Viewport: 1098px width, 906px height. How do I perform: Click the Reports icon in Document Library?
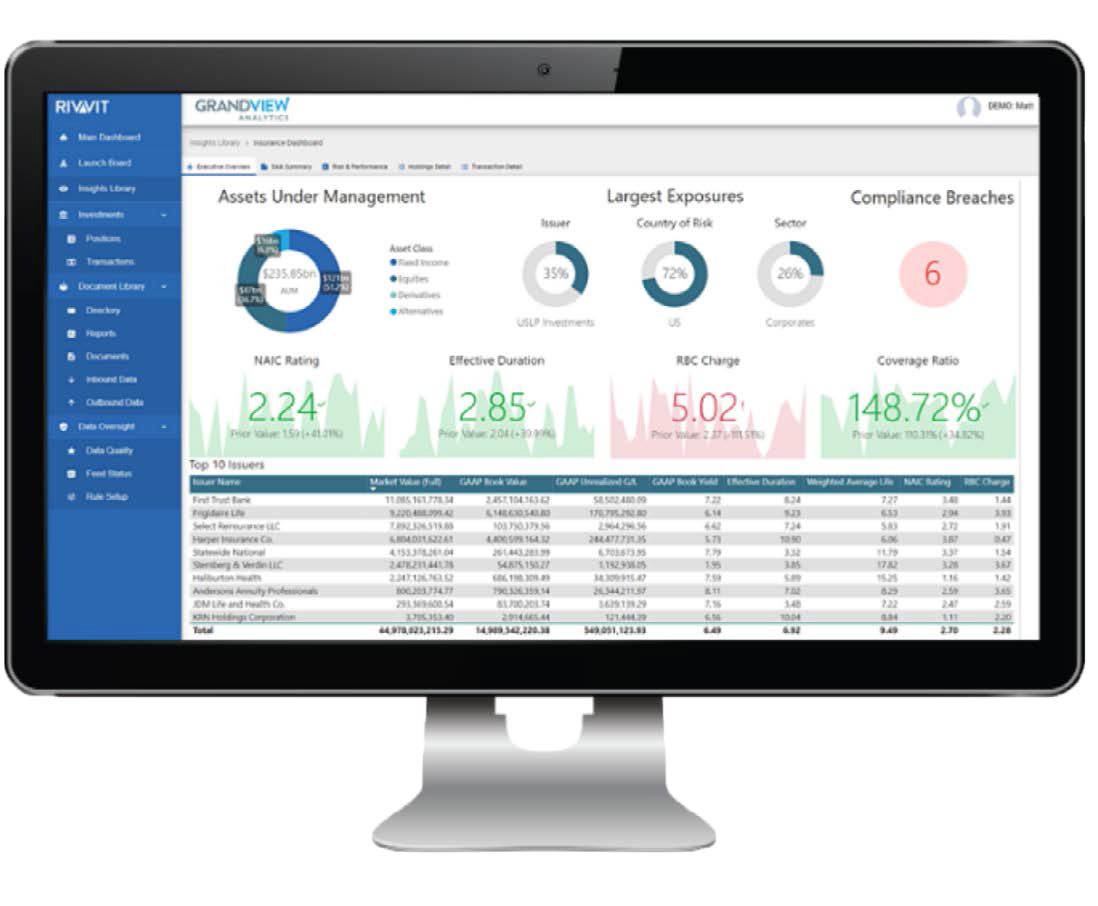(x=71, y=334)
